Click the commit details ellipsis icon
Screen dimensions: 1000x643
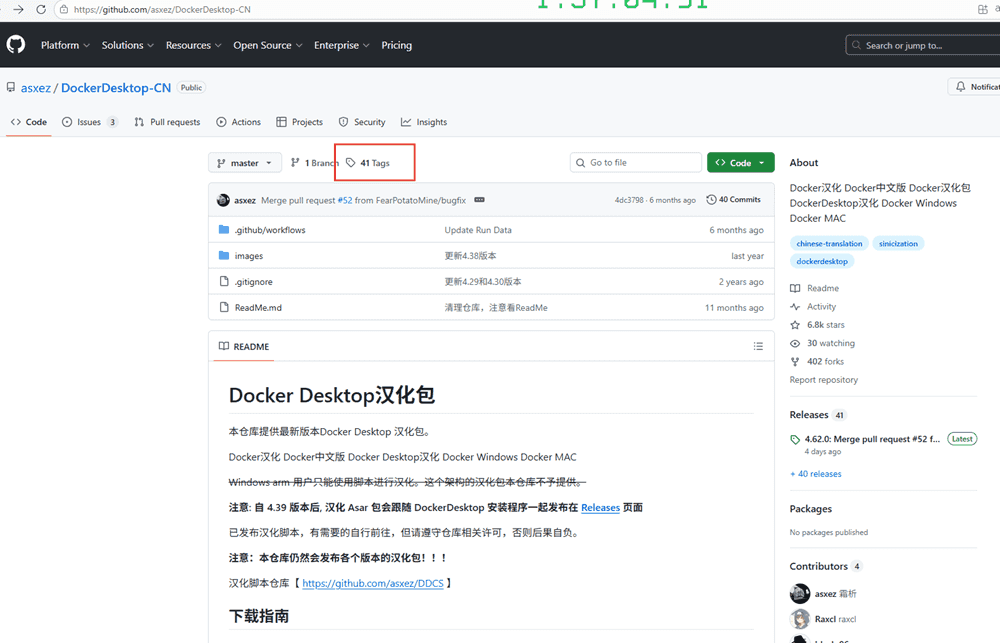click(479, 200)
